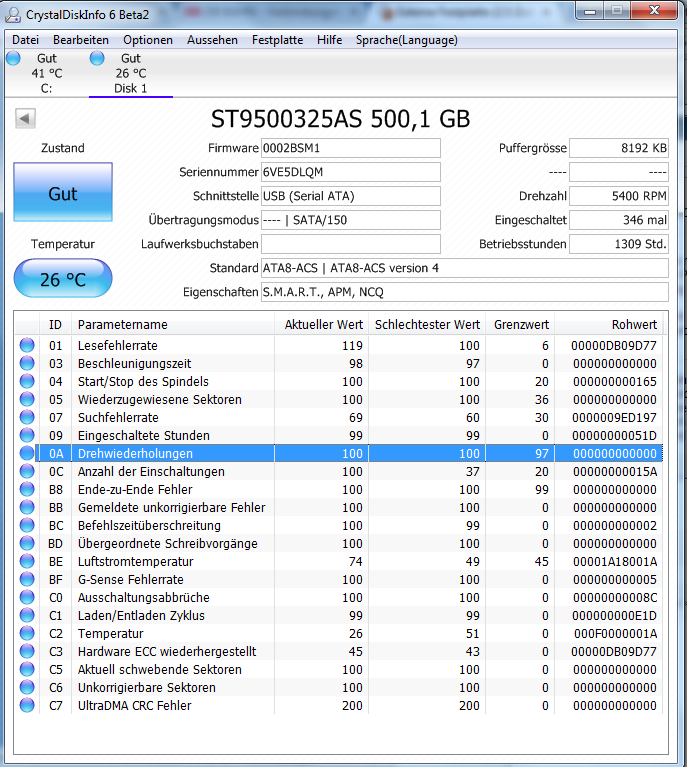The image size is (687, 767).
Task: Click the Standard field ATA8-ACS
Action: click(465, 268)
